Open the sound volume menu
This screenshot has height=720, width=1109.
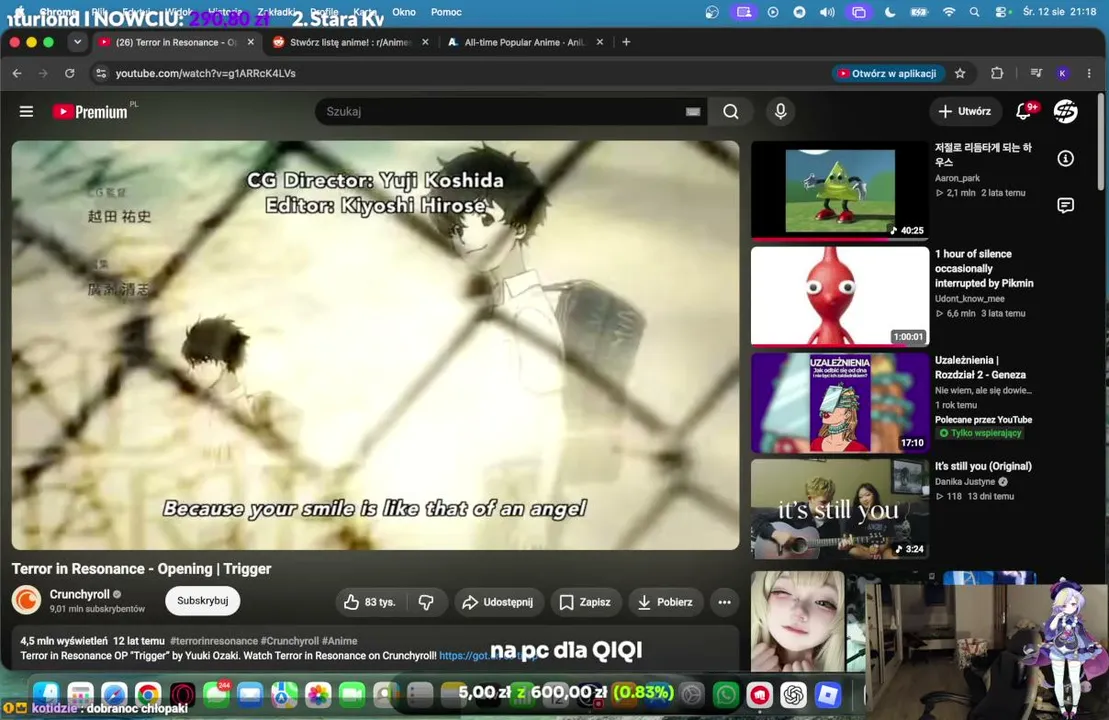(827, 12)
